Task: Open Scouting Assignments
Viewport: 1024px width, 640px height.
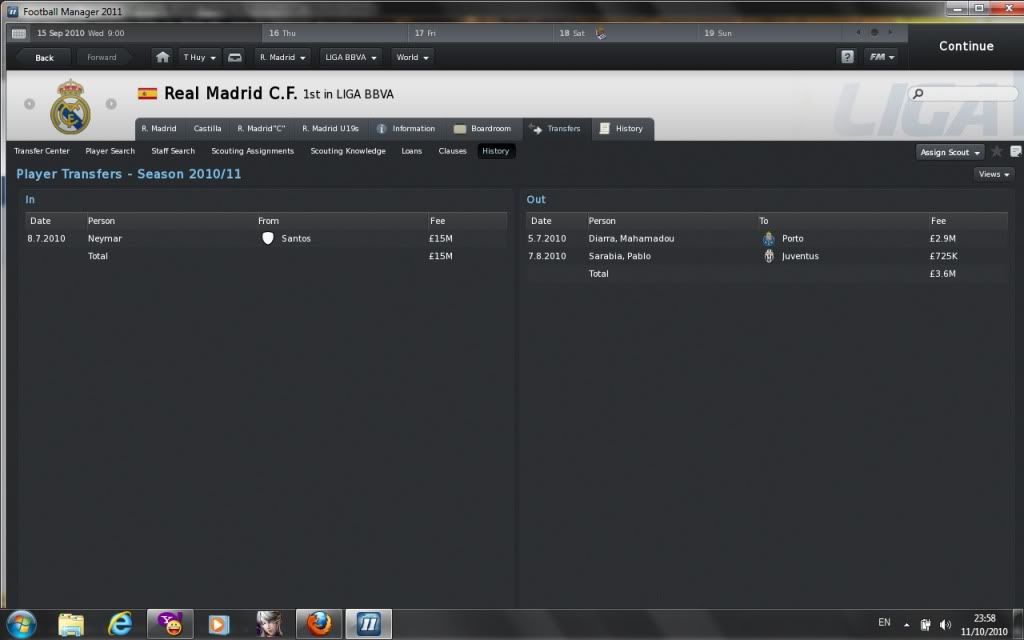Action: pos(253,151)
